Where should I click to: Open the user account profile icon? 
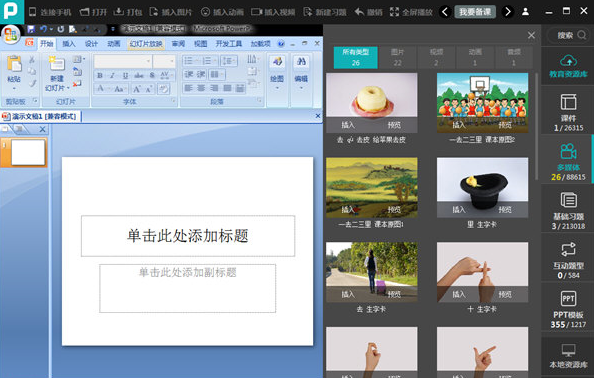[x=525, y=12]
